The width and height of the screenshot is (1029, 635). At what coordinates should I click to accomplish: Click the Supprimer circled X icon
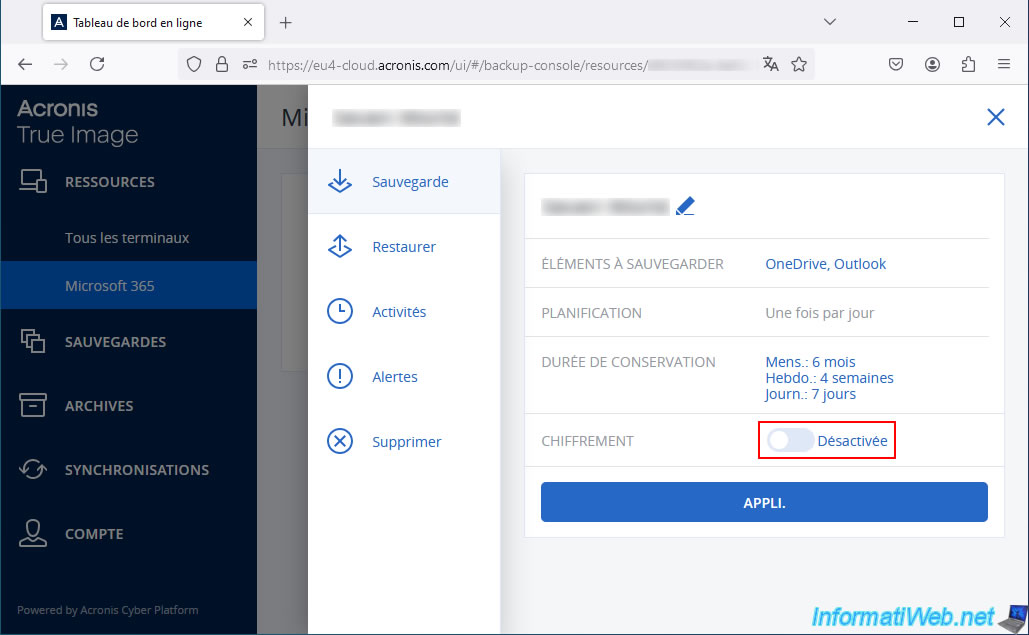340,441
